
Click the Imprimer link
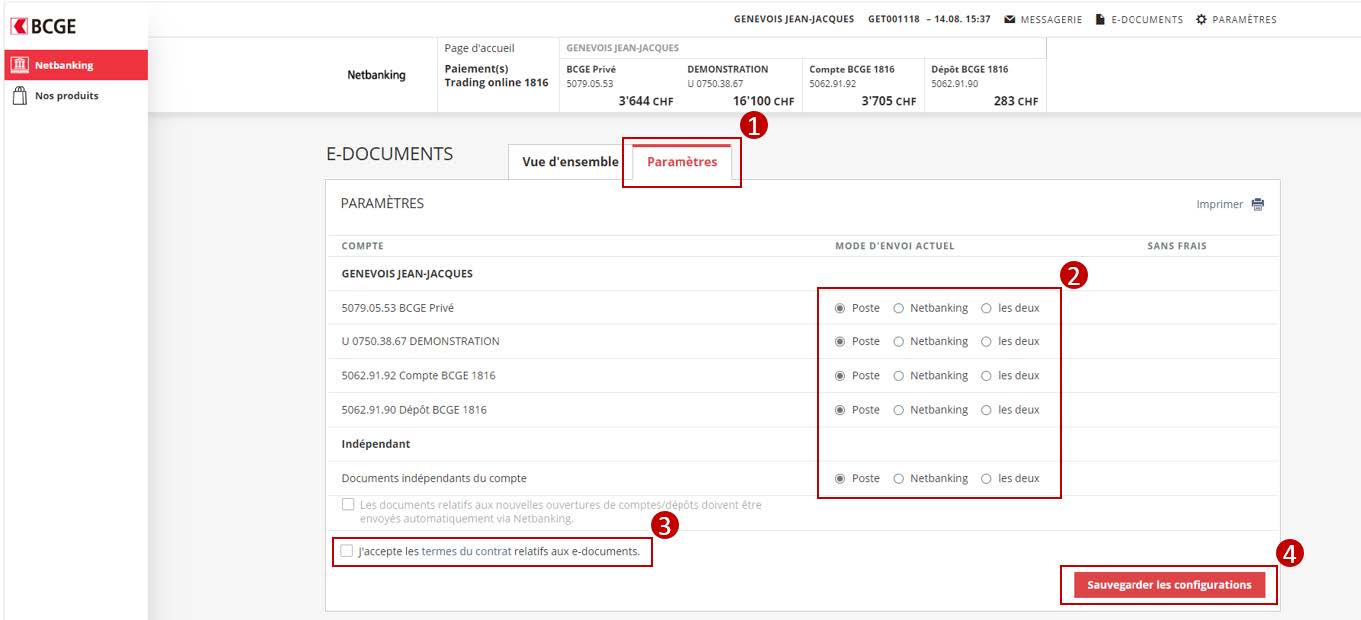tap(1220, 204)
